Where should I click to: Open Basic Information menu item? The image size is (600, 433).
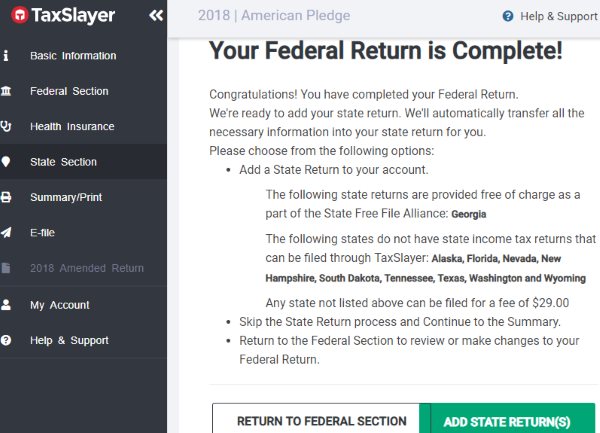pyautogui.click(x=73, y=56)
